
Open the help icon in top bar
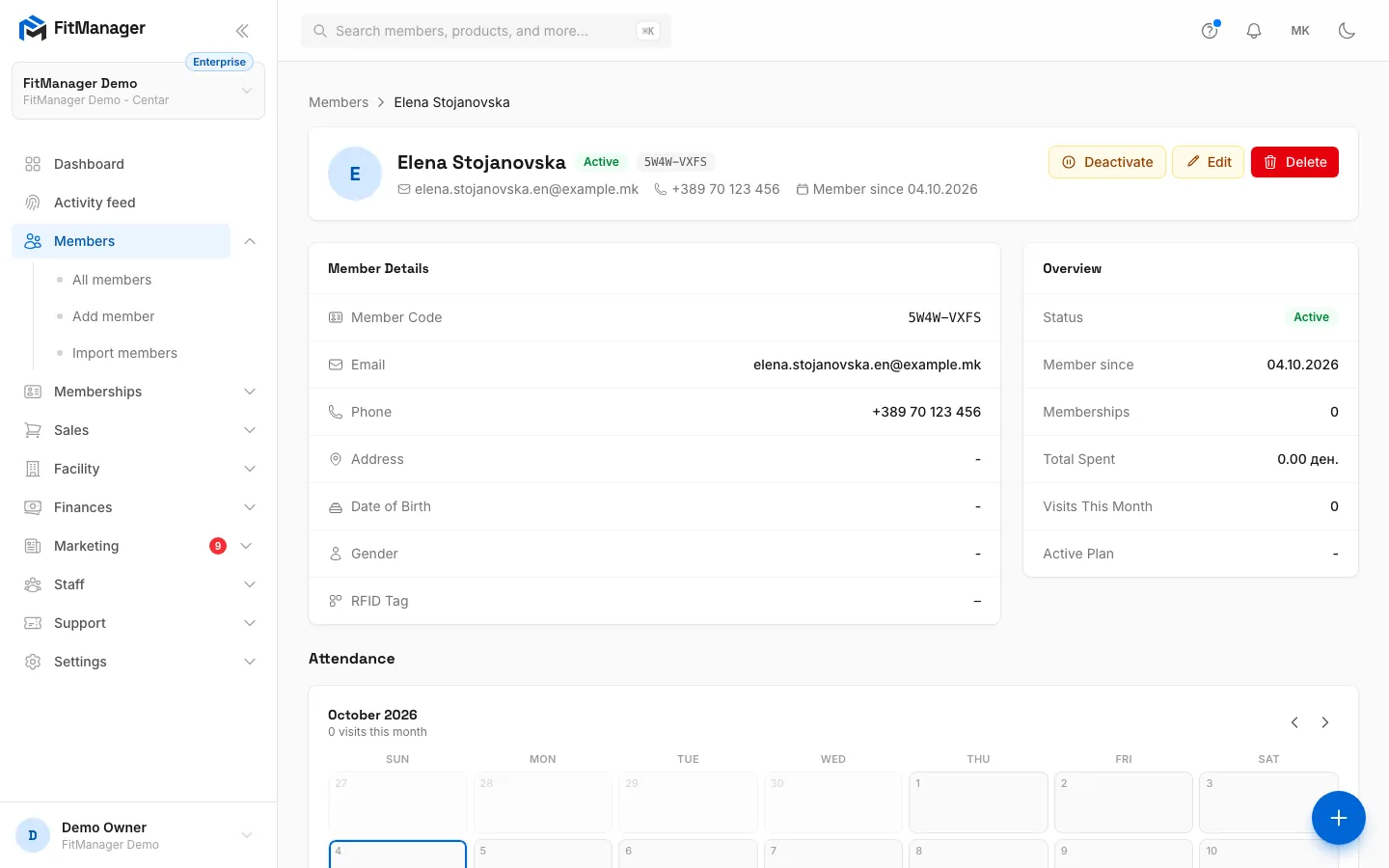tap(1210, 31)
